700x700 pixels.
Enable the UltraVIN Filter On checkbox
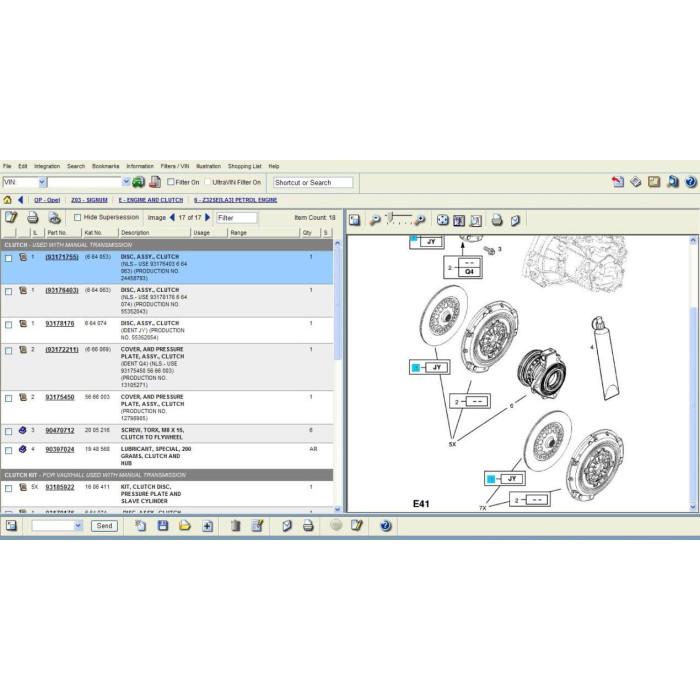click(x=208, y=182)
